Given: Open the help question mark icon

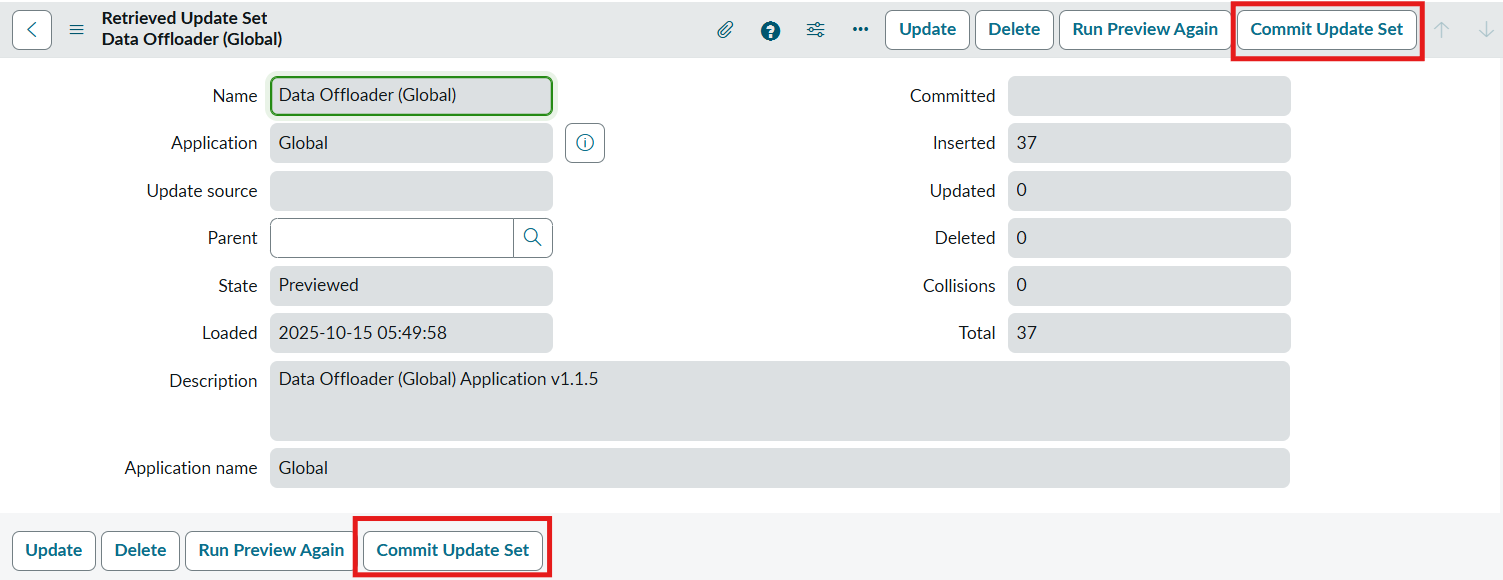Looking at the screenshot, I should (770, 30).
